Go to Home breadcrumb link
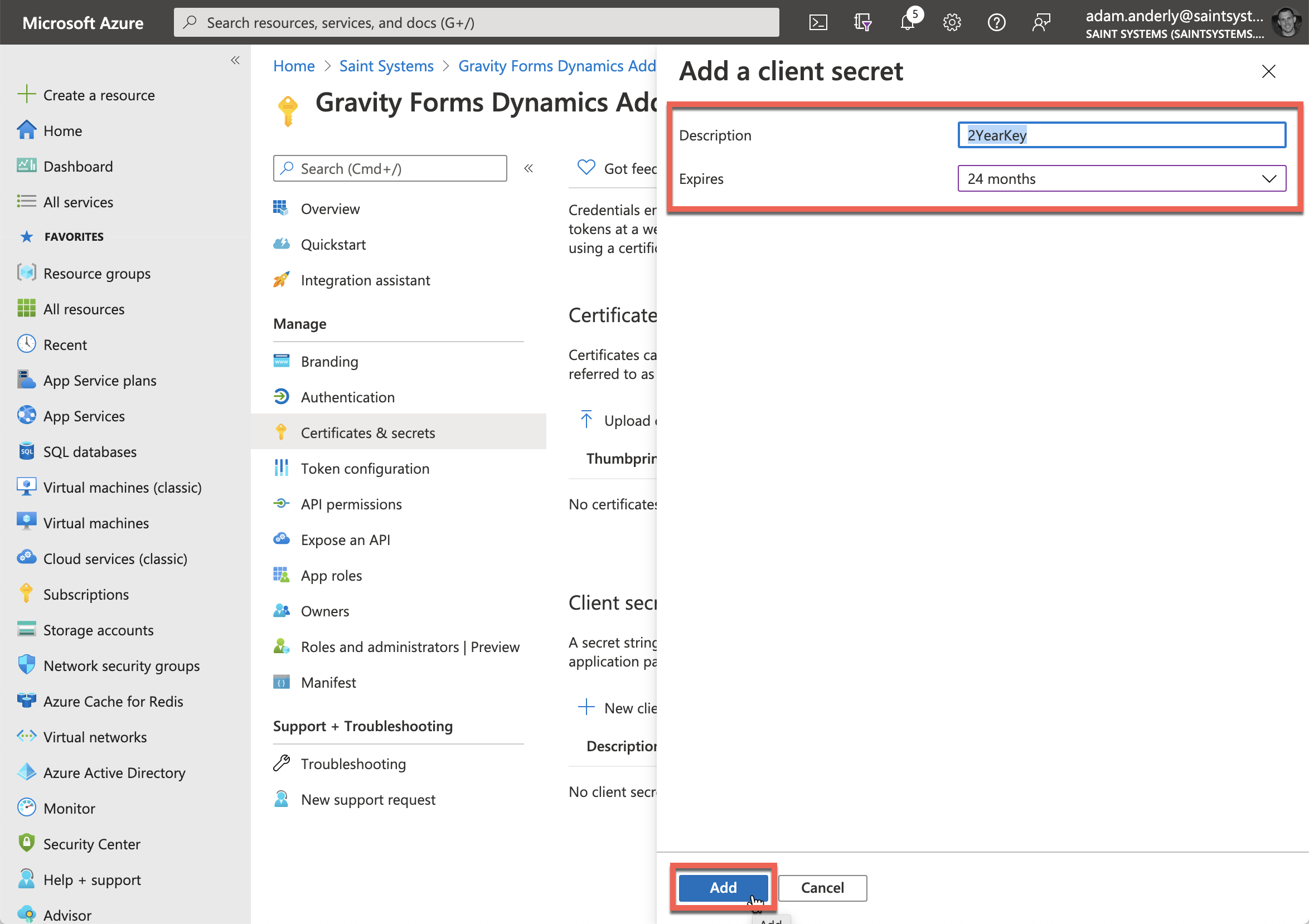 [x=294, y=66]
